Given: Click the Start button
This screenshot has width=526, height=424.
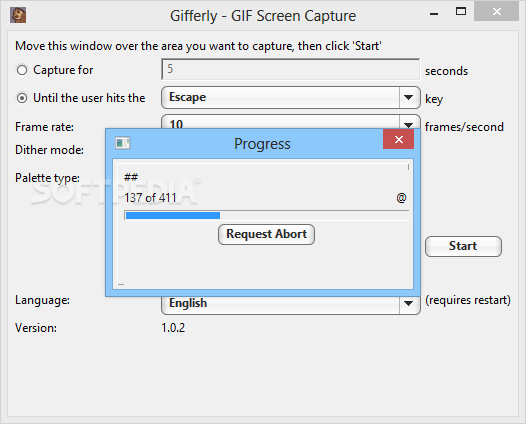Looking at the screenshot, I should click(463, 246).
